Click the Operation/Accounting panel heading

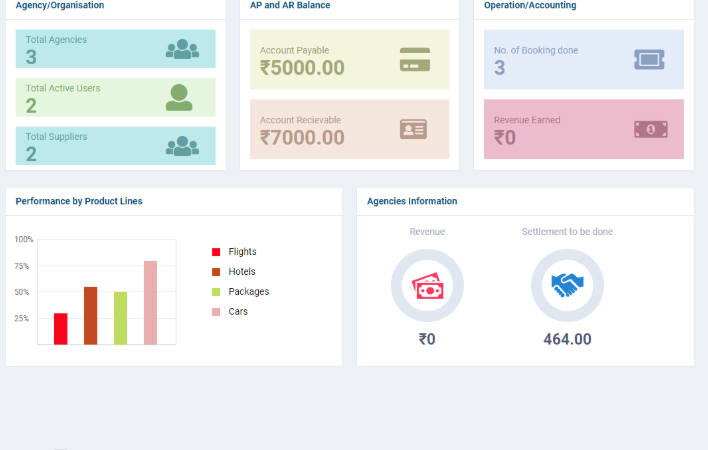coord(530,5)
